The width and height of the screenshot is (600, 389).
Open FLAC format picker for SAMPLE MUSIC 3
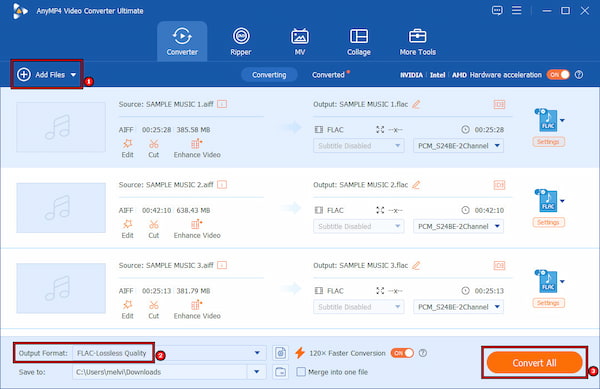pos(550,281)
